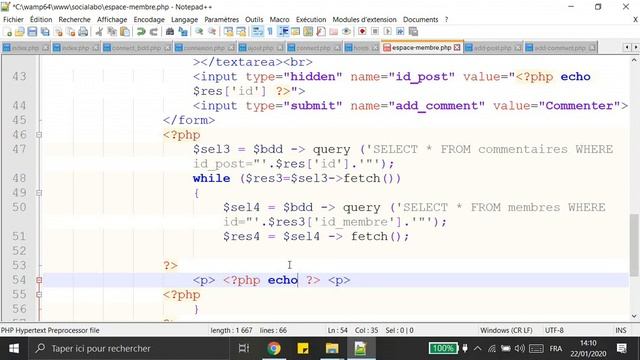Click the scrollbar down arrow
The height and width of the screenshot is (360, 640).
(x=634, y=316)
